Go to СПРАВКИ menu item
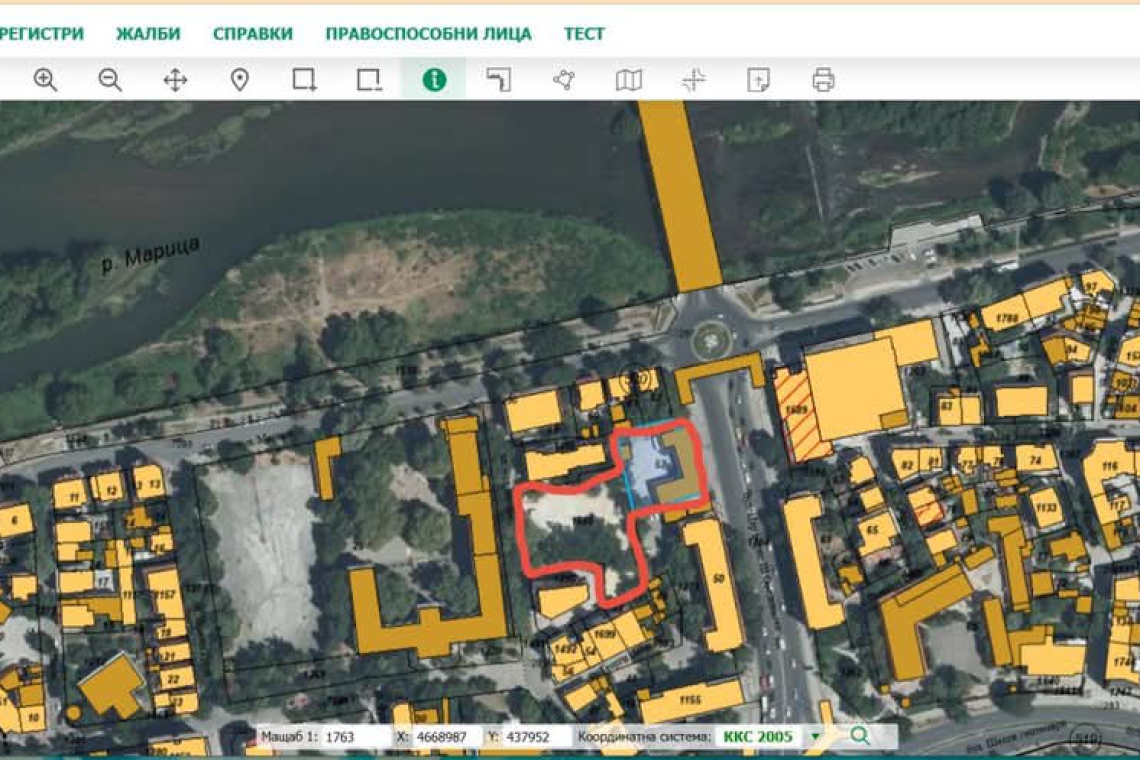Image resolution: width=1140 pixels, height=760 pixels. tap(253, 33)
